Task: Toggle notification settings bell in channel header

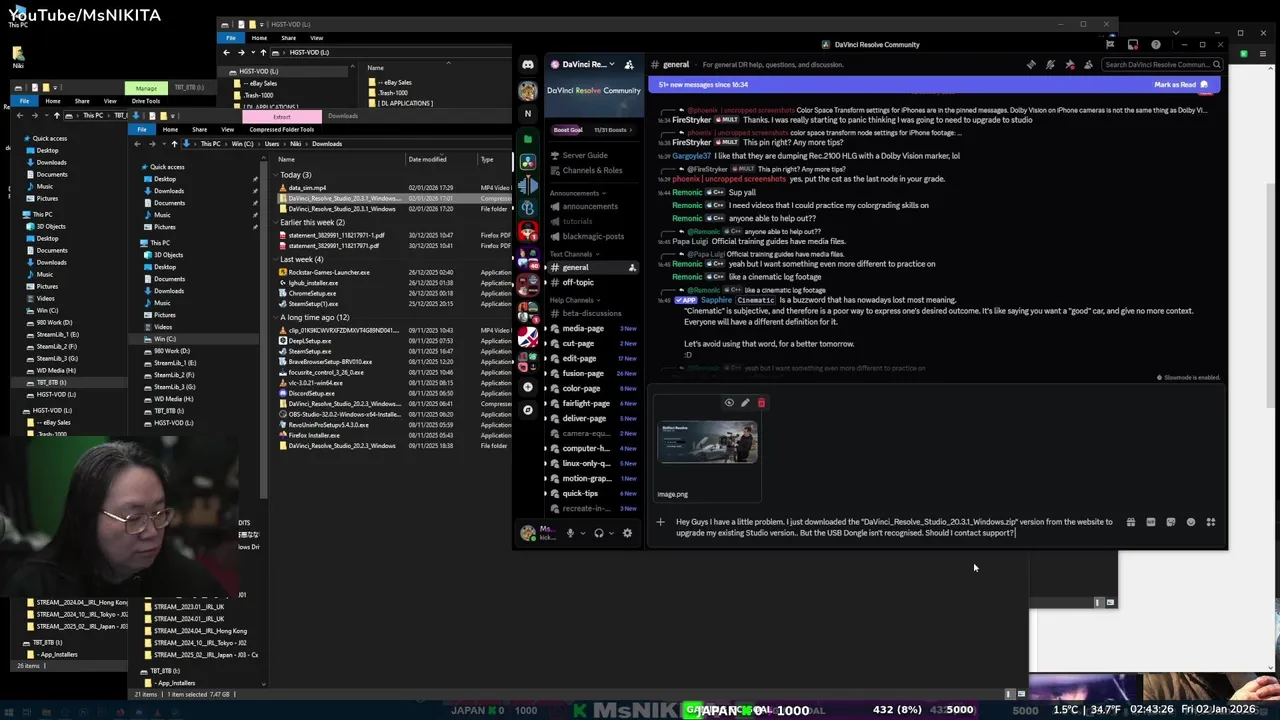Action: click(x=1050, y=65)
